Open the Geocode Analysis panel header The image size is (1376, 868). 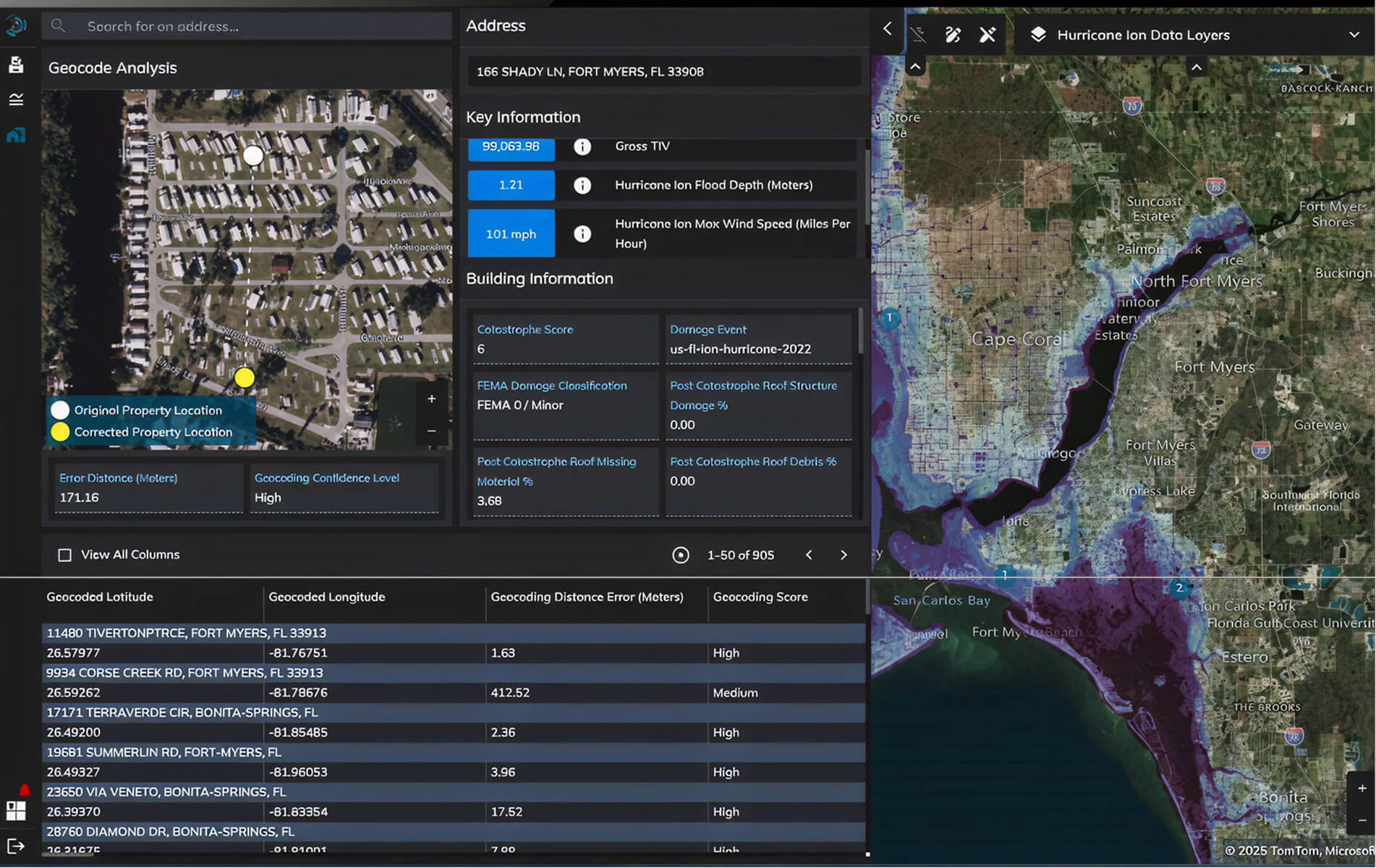click(x=112, y=67)
